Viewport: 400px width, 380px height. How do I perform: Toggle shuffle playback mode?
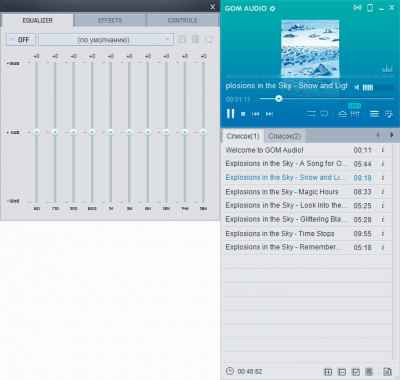click(311, 114)
